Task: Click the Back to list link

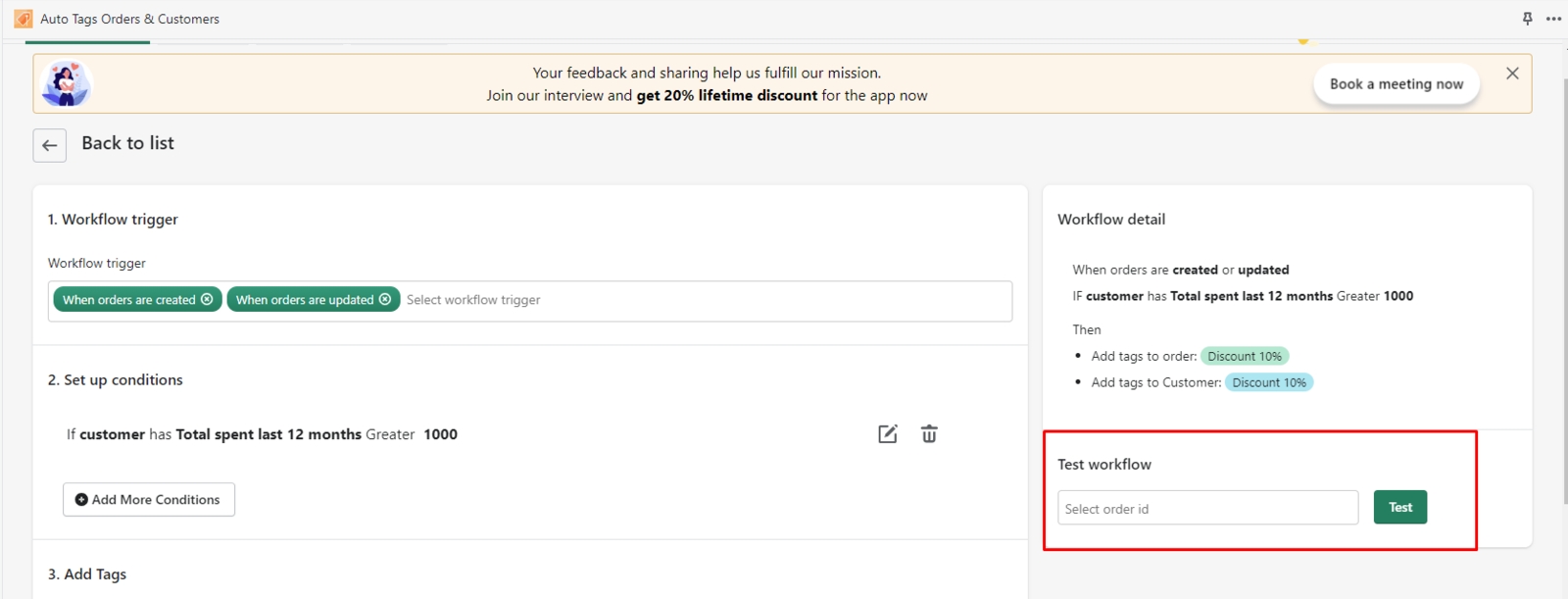Action: [127, 143]
